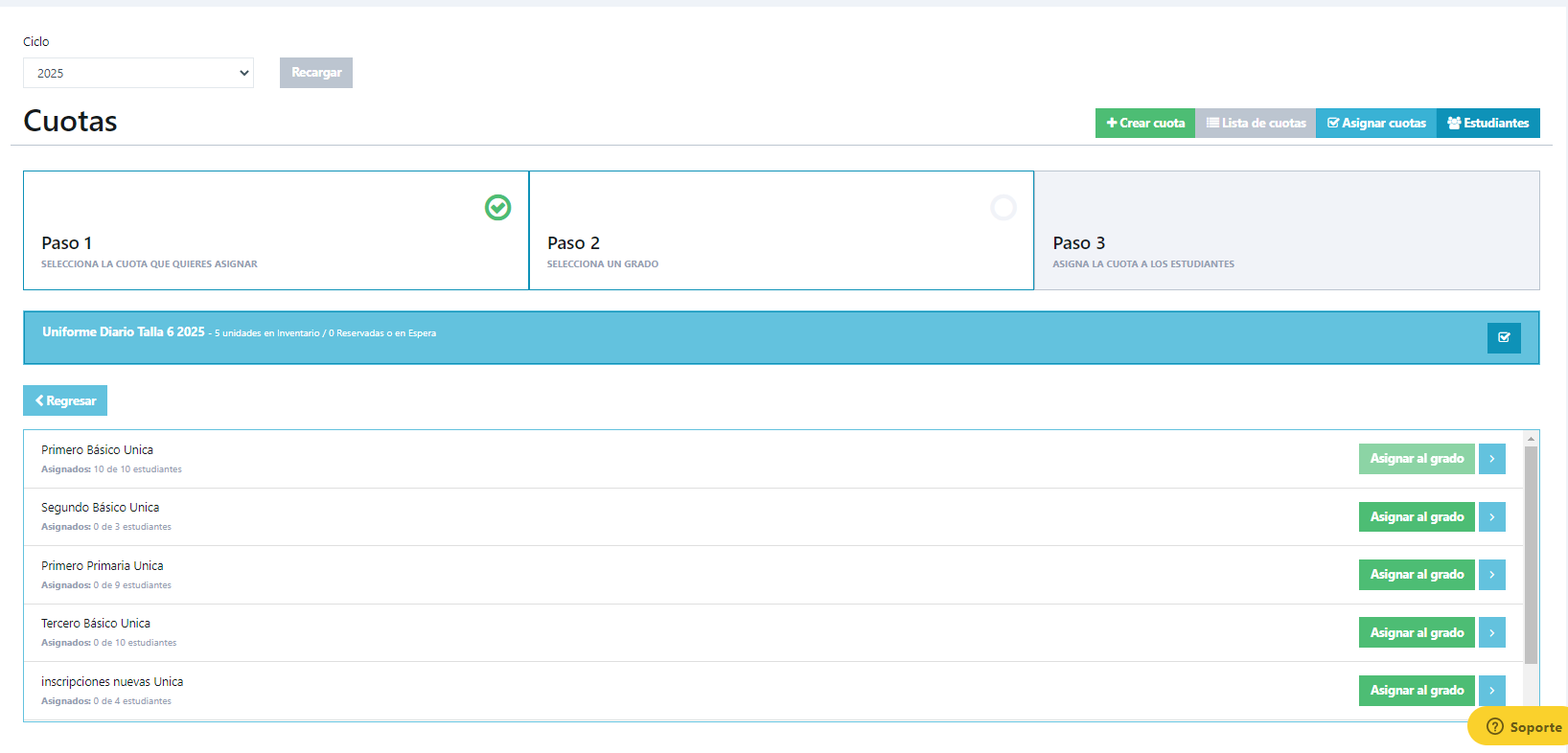This screenshot has width=1568, height=753.
Task: Click the Uniforme Diario Talla 6 2025 title
Action: [124, 331]
